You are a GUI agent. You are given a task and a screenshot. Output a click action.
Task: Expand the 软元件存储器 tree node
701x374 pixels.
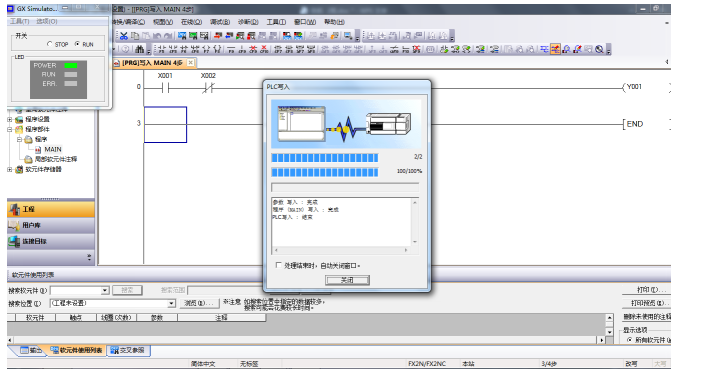point(10,170)
